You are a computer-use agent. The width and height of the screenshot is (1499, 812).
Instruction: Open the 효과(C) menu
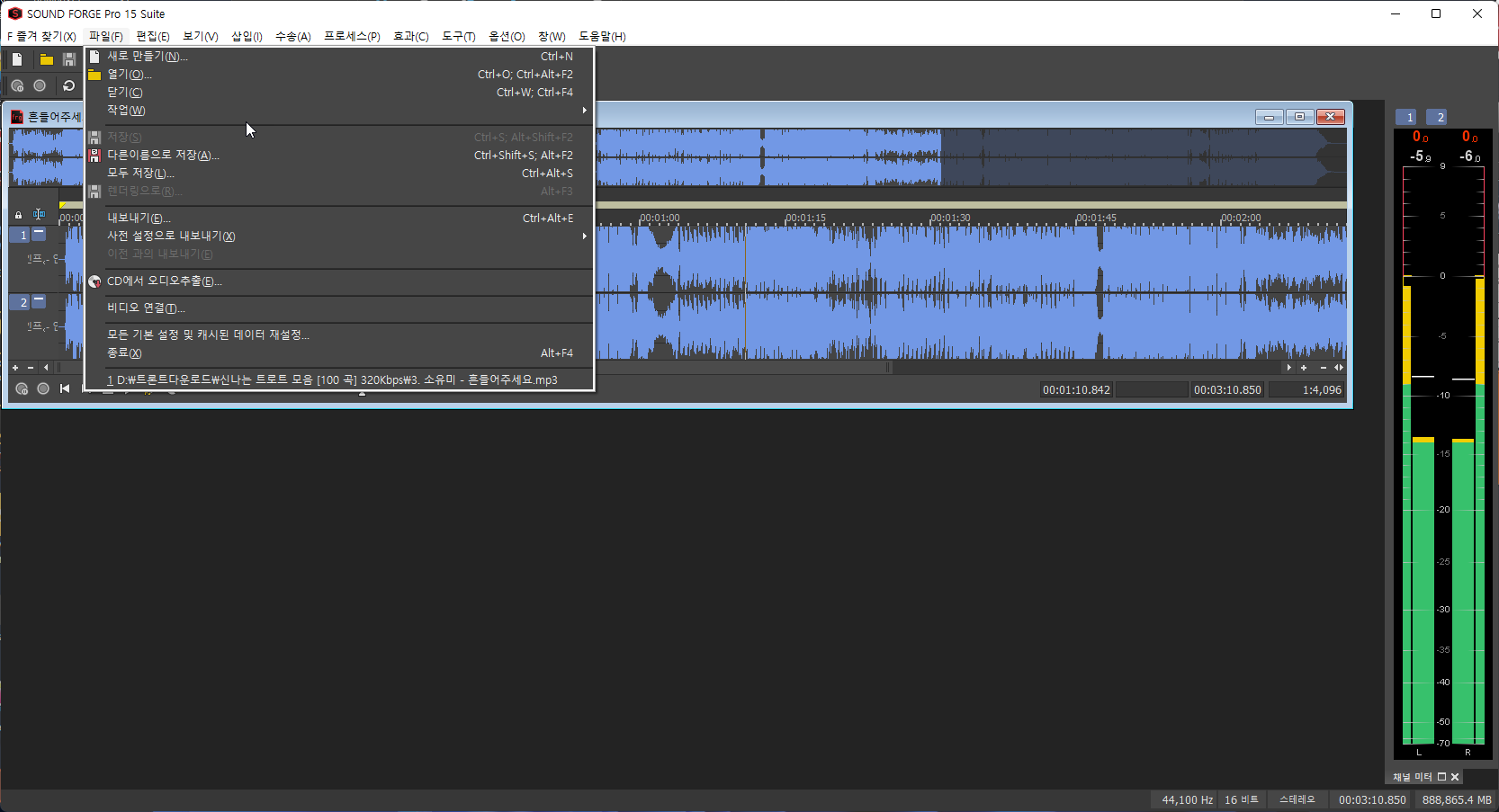pos(410,36)
